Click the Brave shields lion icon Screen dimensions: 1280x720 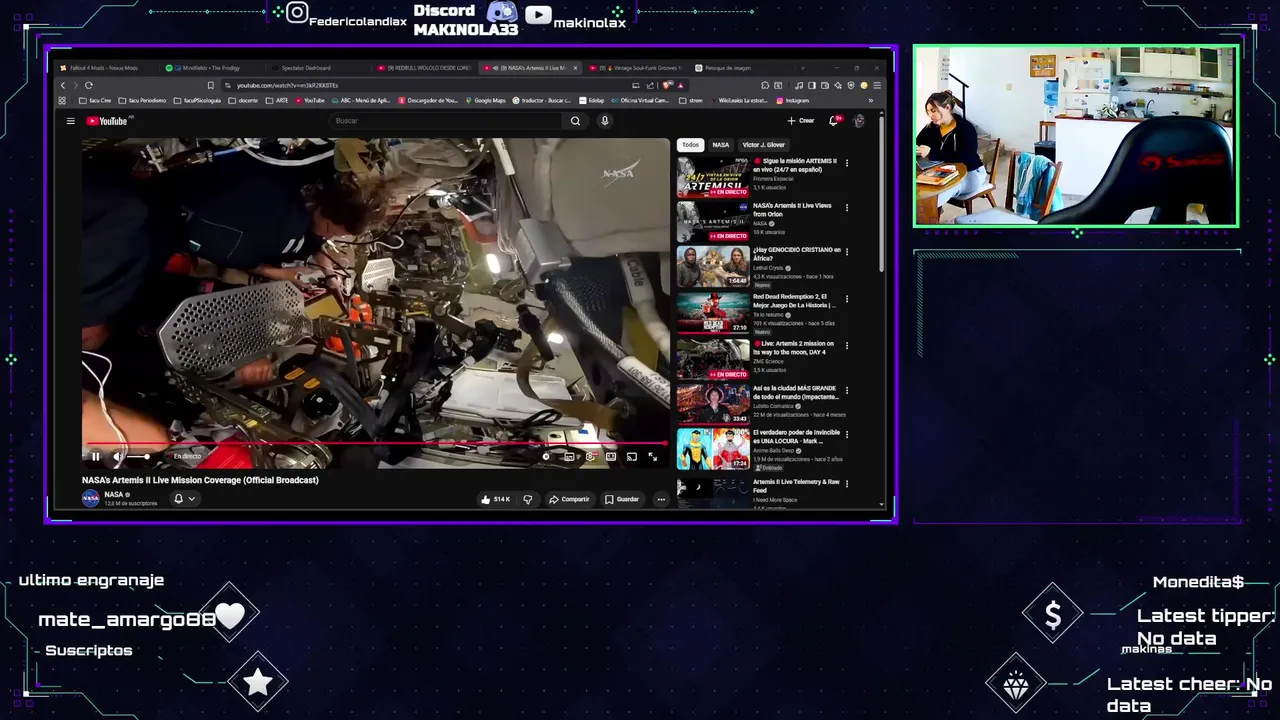tap(665, 85)
